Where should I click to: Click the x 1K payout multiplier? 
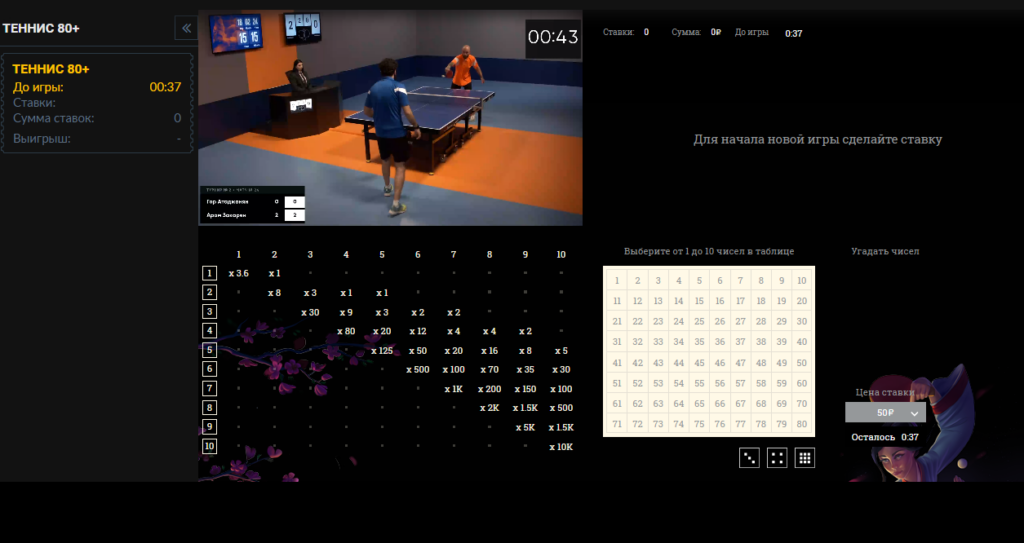(x=453, y=389)
